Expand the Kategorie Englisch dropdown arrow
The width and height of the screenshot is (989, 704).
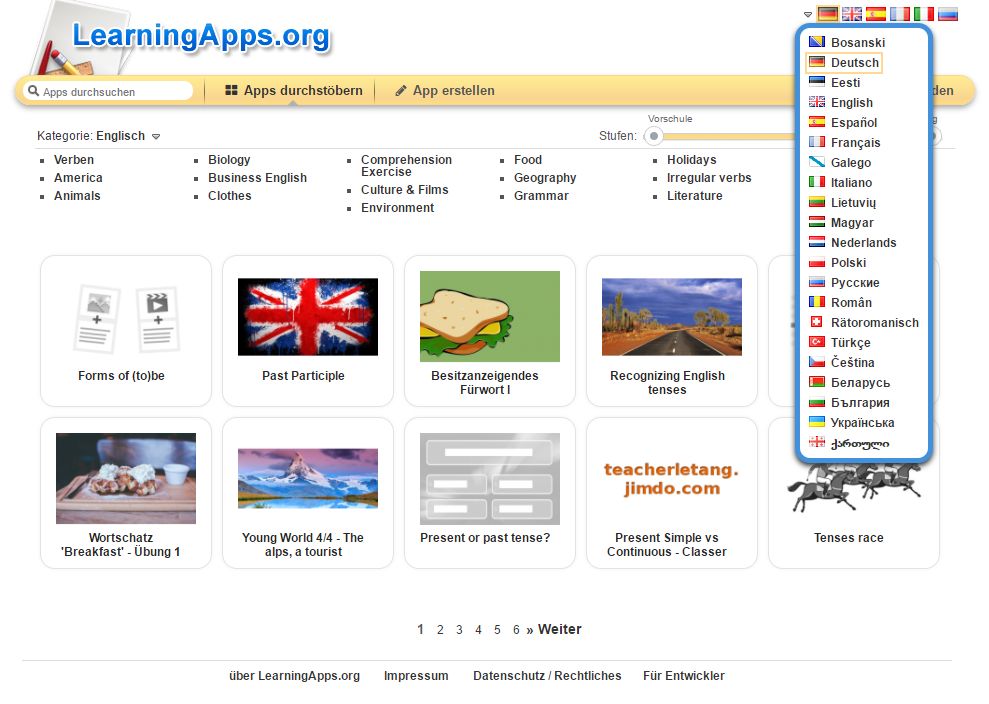click(x=156, y=136)
